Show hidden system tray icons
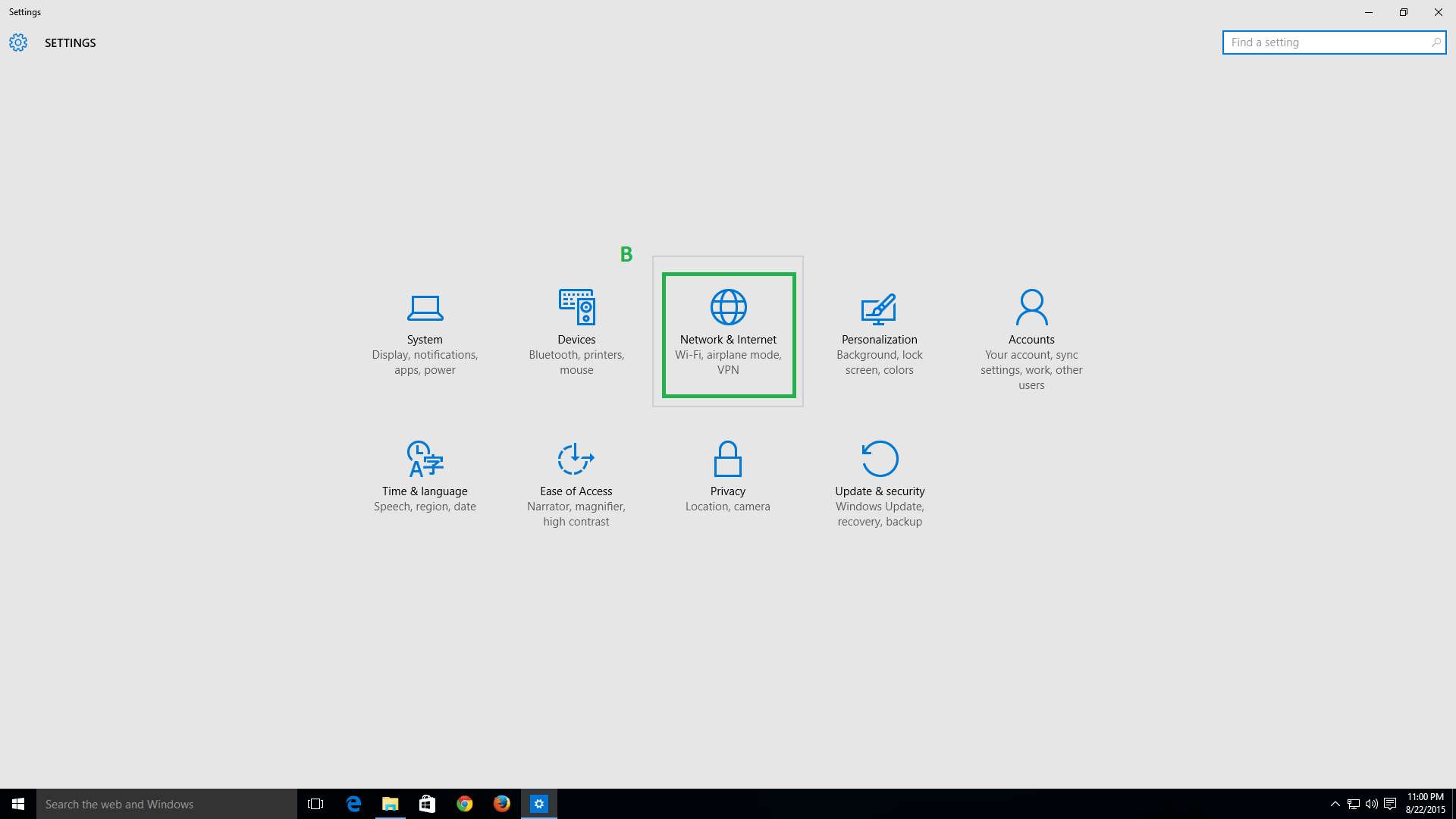This screenshot has width=1456, height=819. 1335,804
